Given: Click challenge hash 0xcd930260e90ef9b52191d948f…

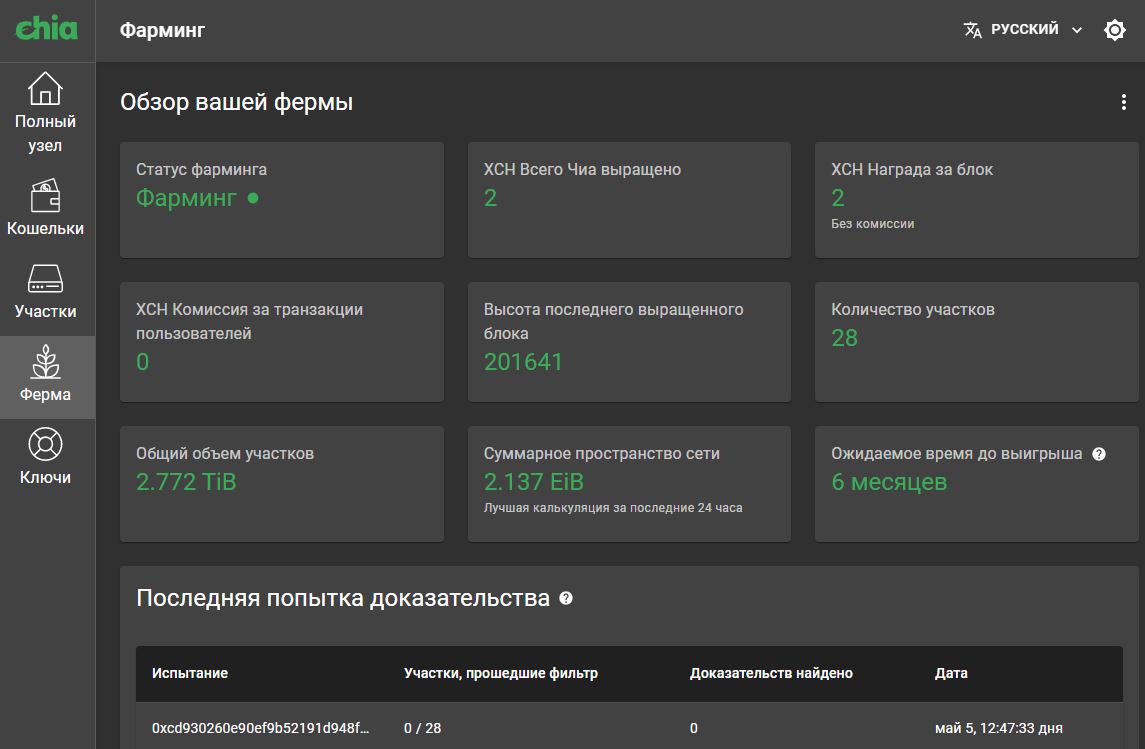Looking at the screenshot, I should (261, 728).
